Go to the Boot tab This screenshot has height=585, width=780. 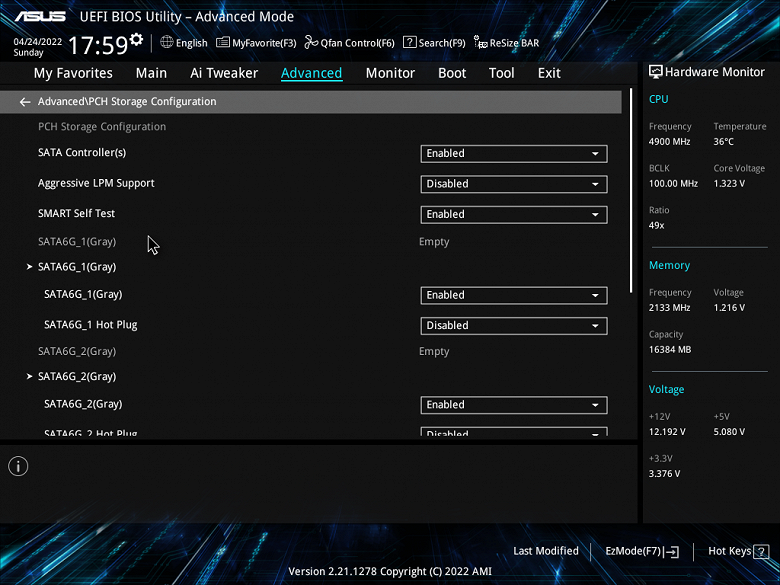452,73
